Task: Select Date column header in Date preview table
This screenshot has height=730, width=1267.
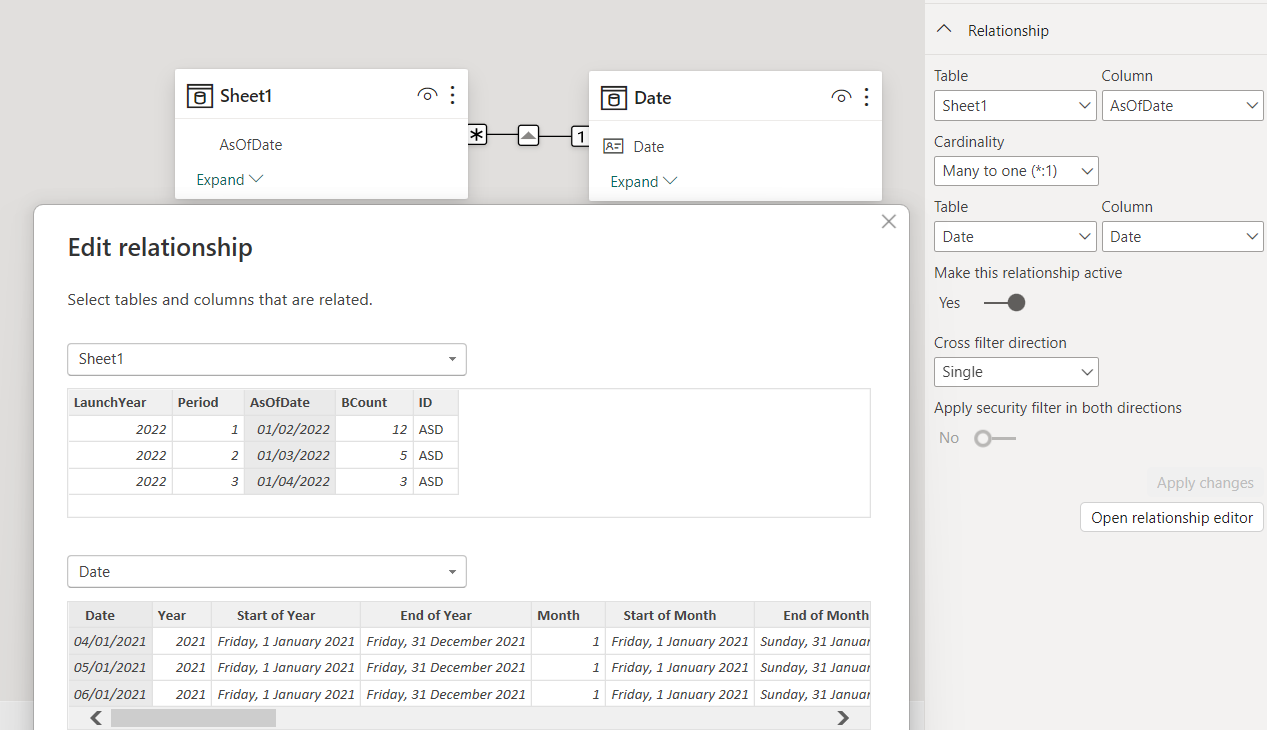Action: (x=110, y=615)
